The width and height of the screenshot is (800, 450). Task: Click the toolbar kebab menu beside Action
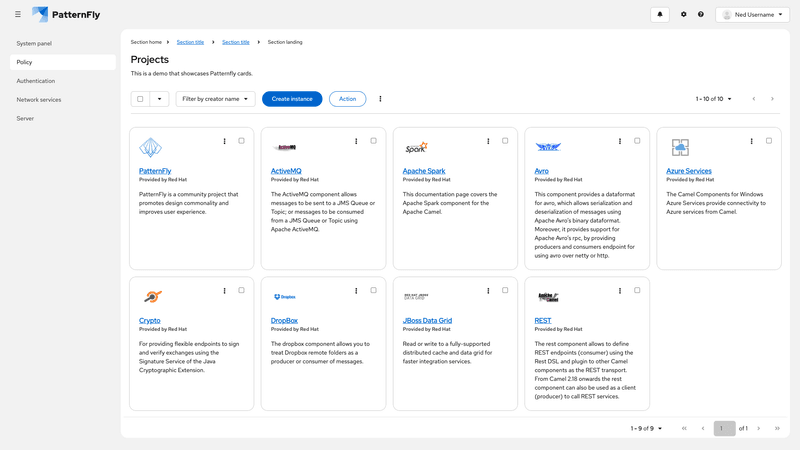click(380, 99)
